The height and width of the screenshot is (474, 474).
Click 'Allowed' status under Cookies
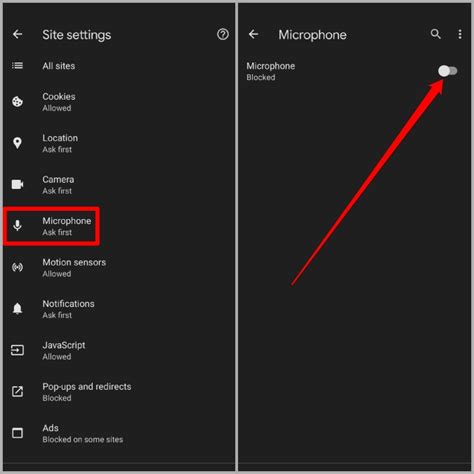click(x=57, y=108)
